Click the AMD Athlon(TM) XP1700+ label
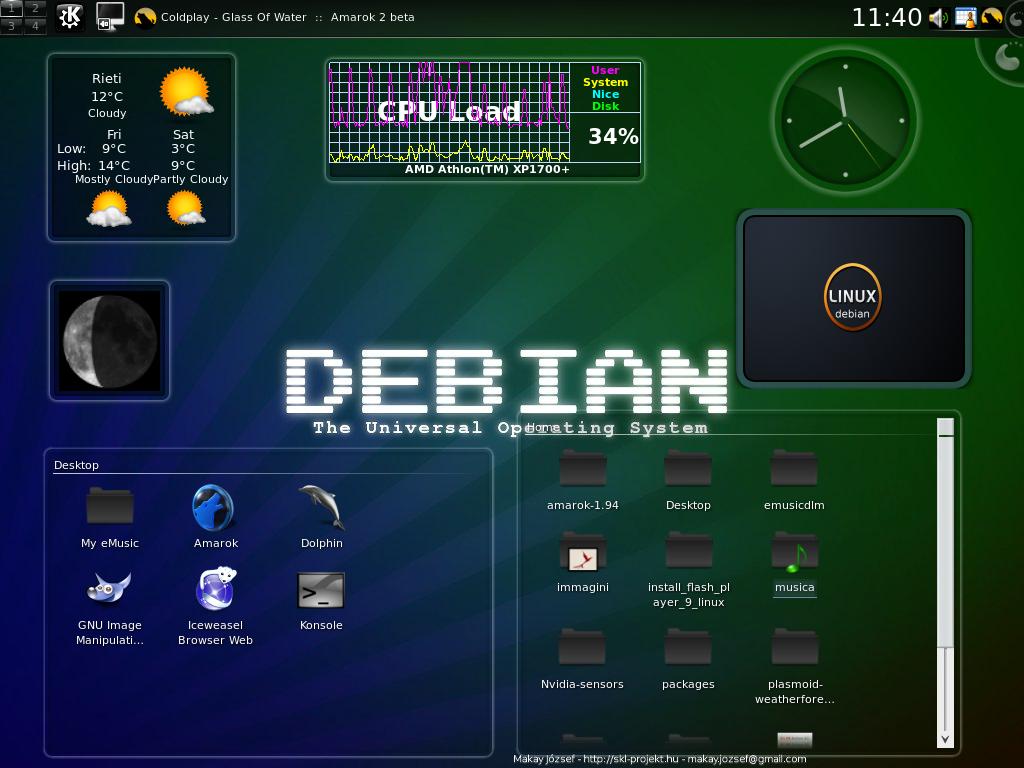 point(487,169)
